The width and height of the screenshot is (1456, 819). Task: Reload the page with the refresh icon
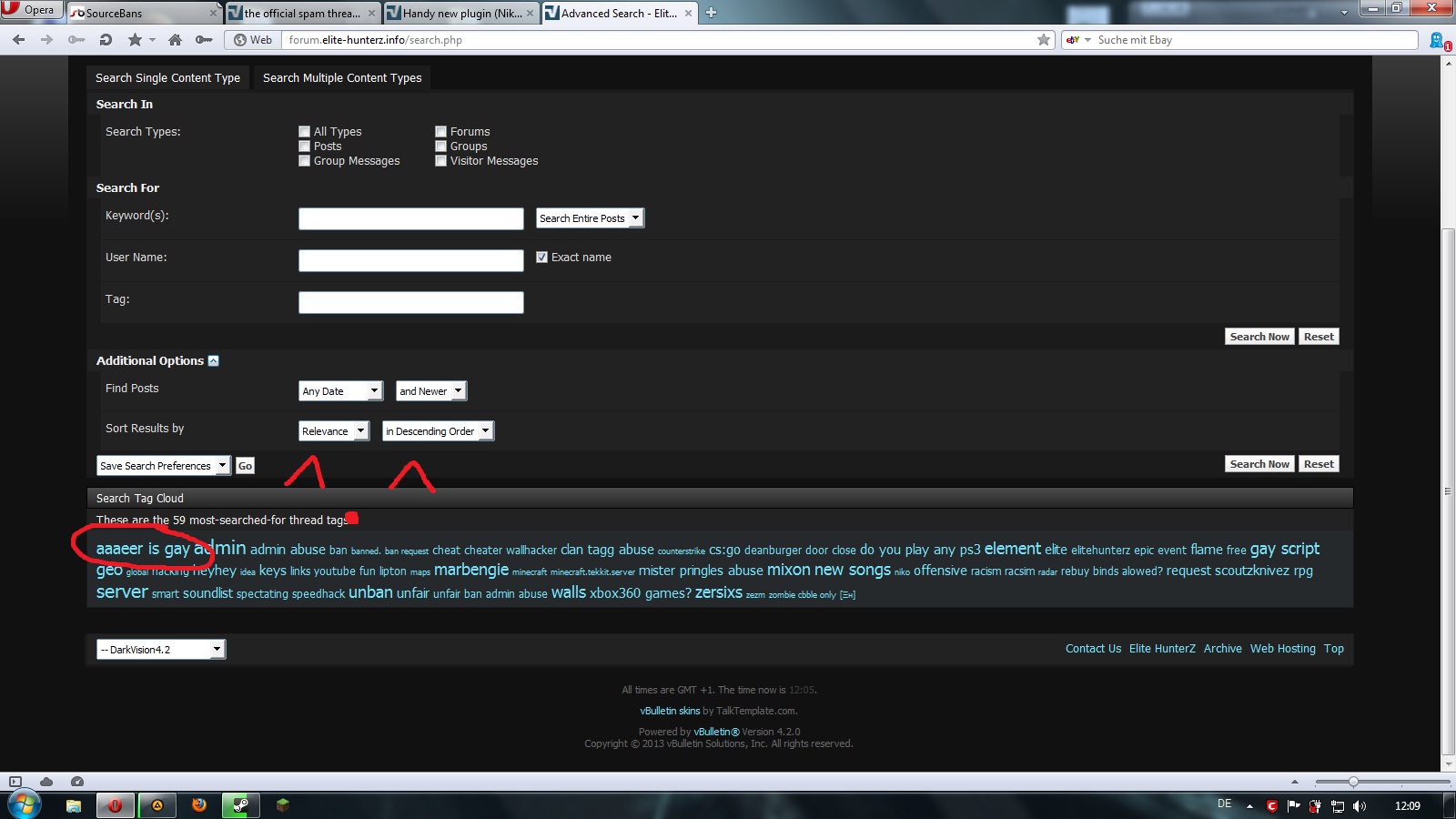click(x=106, y=40)
